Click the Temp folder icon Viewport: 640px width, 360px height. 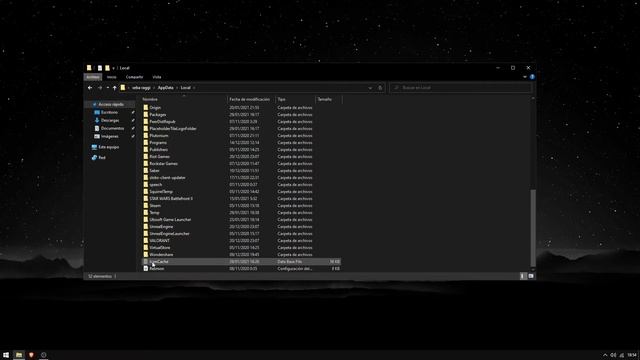[146, 212]
